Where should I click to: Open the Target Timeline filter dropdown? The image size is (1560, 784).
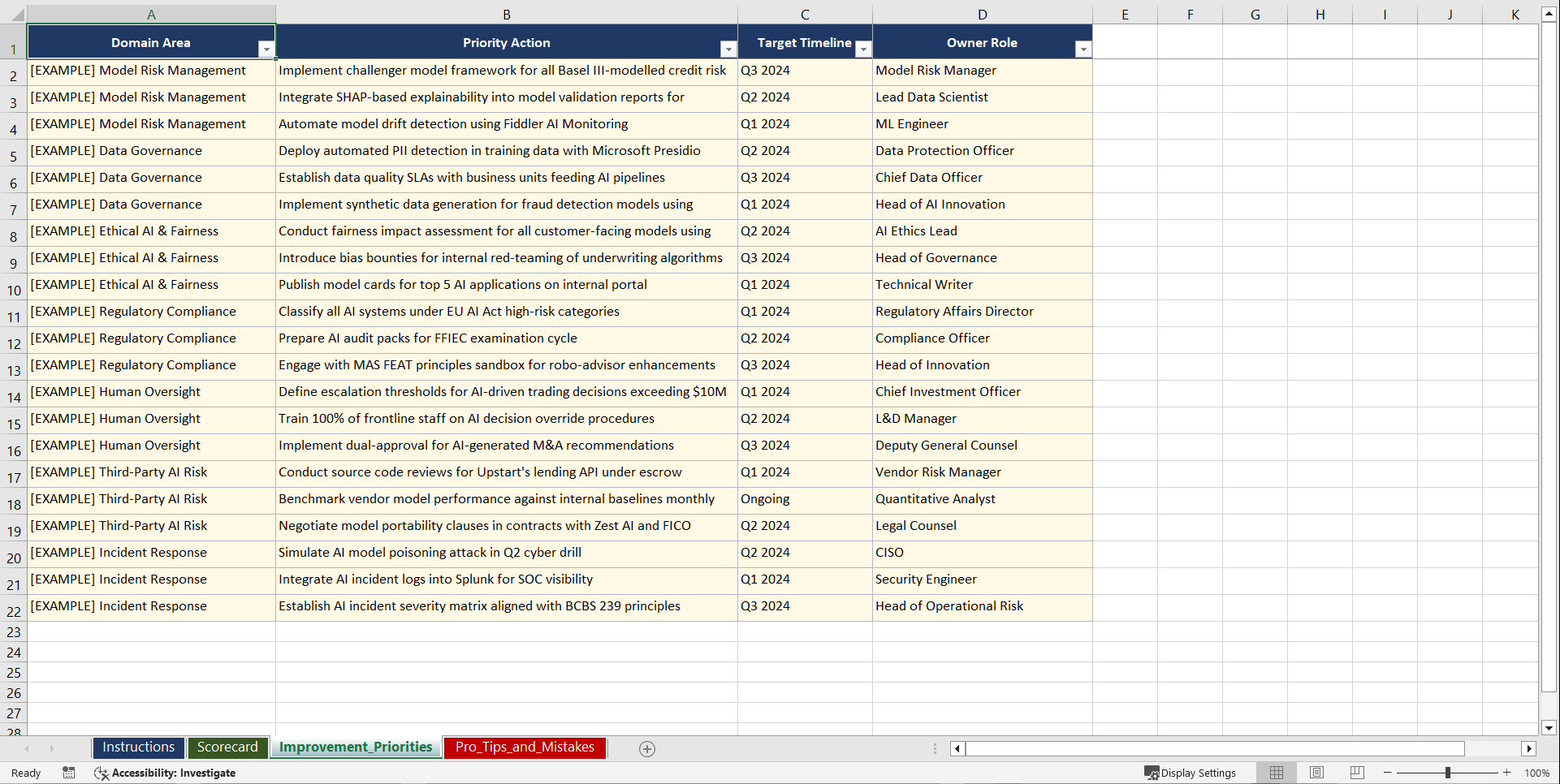863,49
